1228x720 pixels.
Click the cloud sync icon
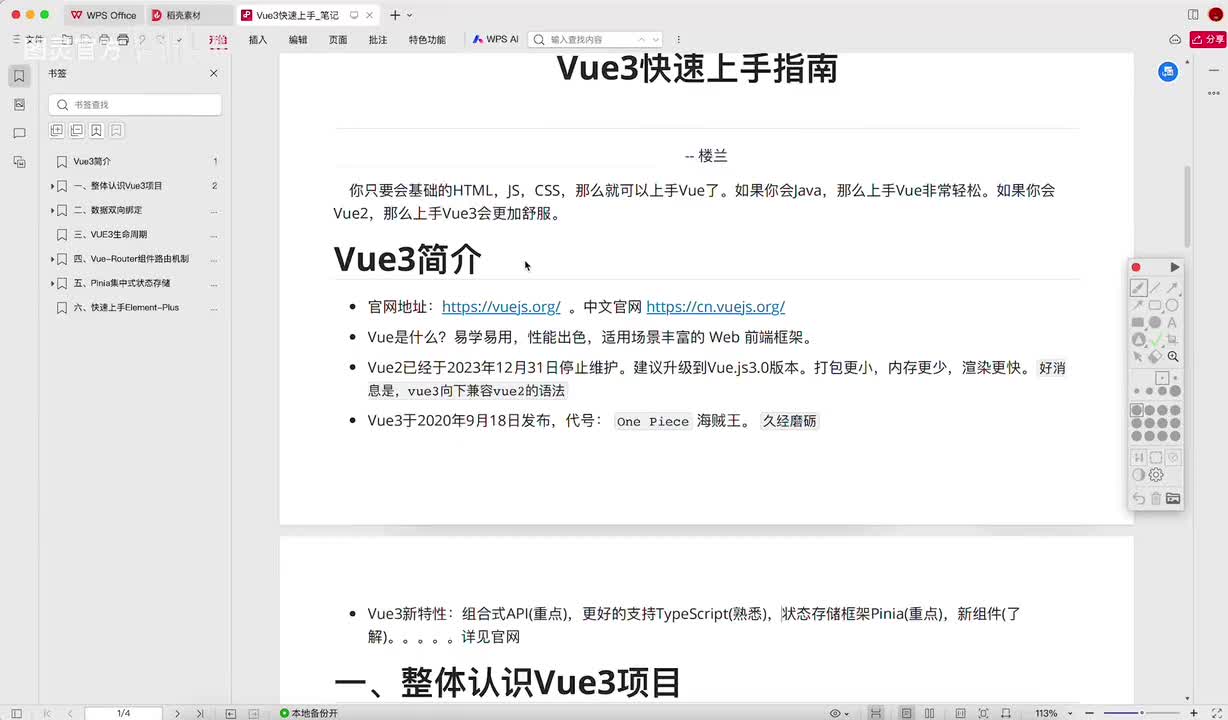[1175, 39]
